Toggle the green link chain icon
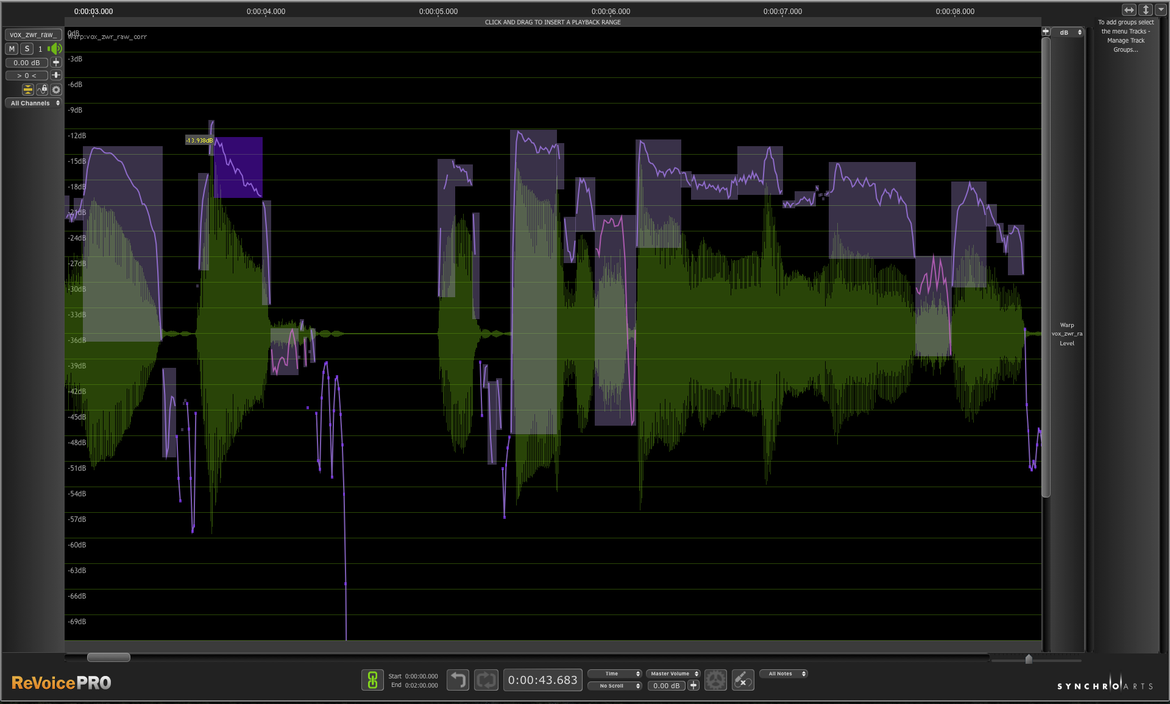 [x=372, y=680]
